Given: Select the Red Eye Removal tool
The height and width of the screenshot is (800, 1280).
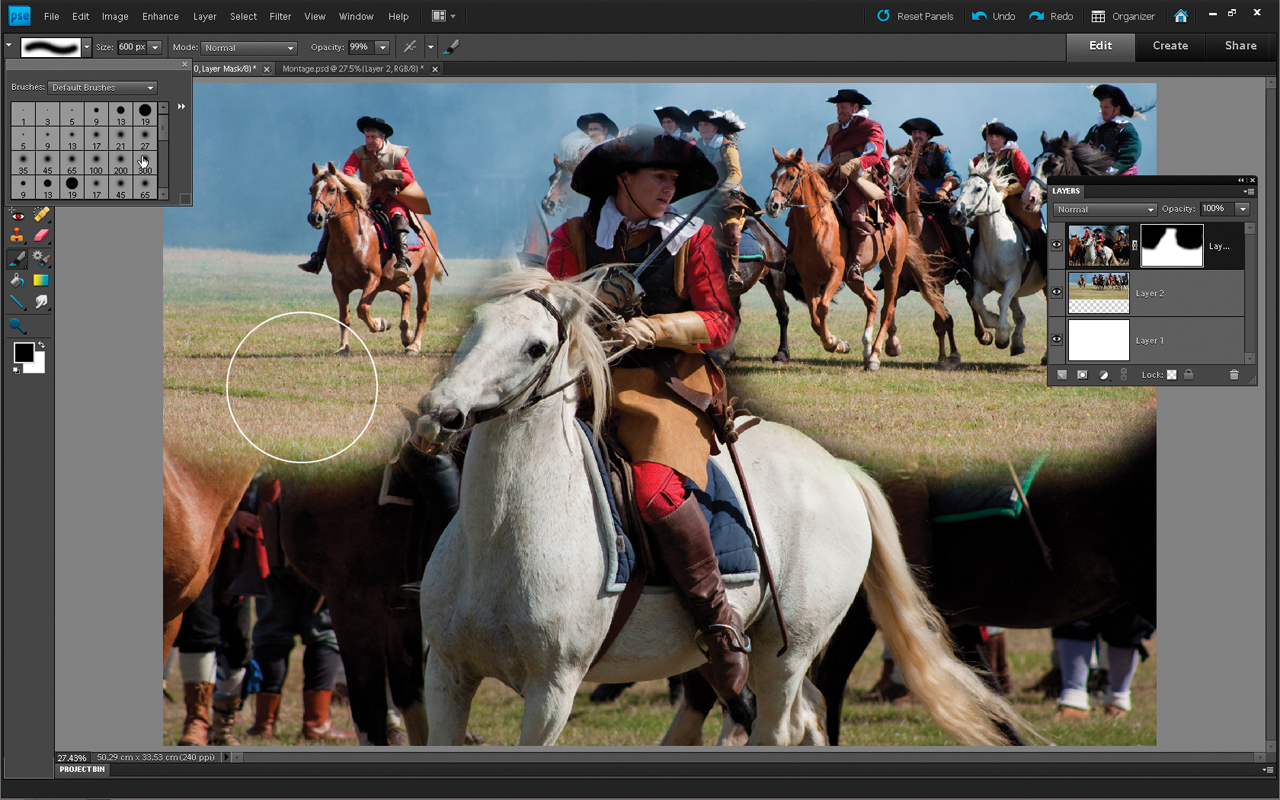Looking at the screenshot, I should click(17, 214).
